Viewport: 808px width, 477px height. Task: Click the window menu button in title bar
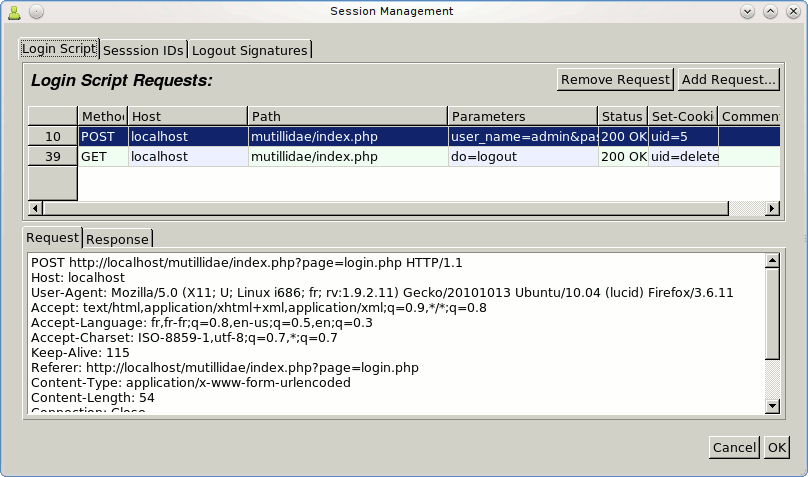coord(35,11)
